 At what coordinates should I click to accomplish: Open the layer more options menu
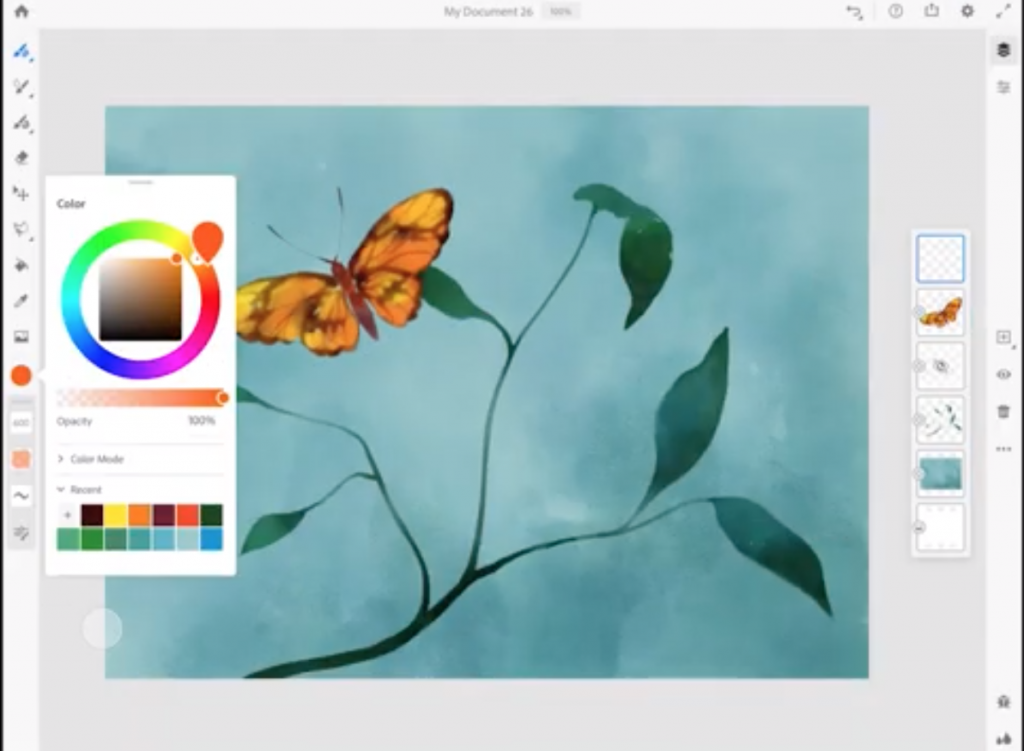[x=1003, y=449]
